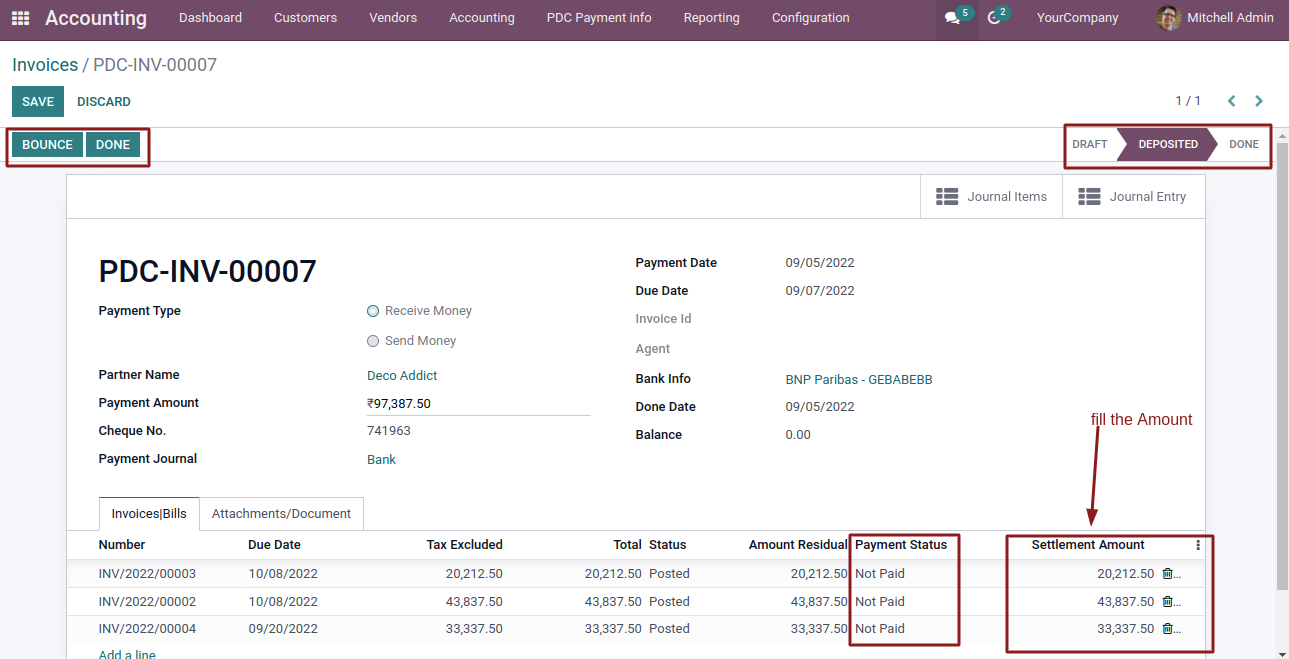Open the conversations chat icon

pyautogui.click(x=952, y=18)
